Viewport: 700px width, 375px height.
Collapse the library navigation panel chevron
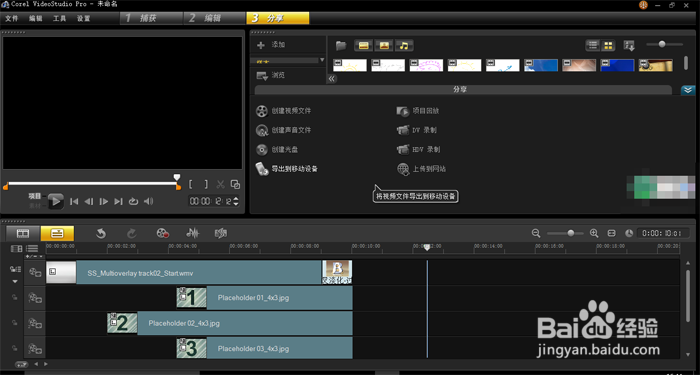[332, 79]
